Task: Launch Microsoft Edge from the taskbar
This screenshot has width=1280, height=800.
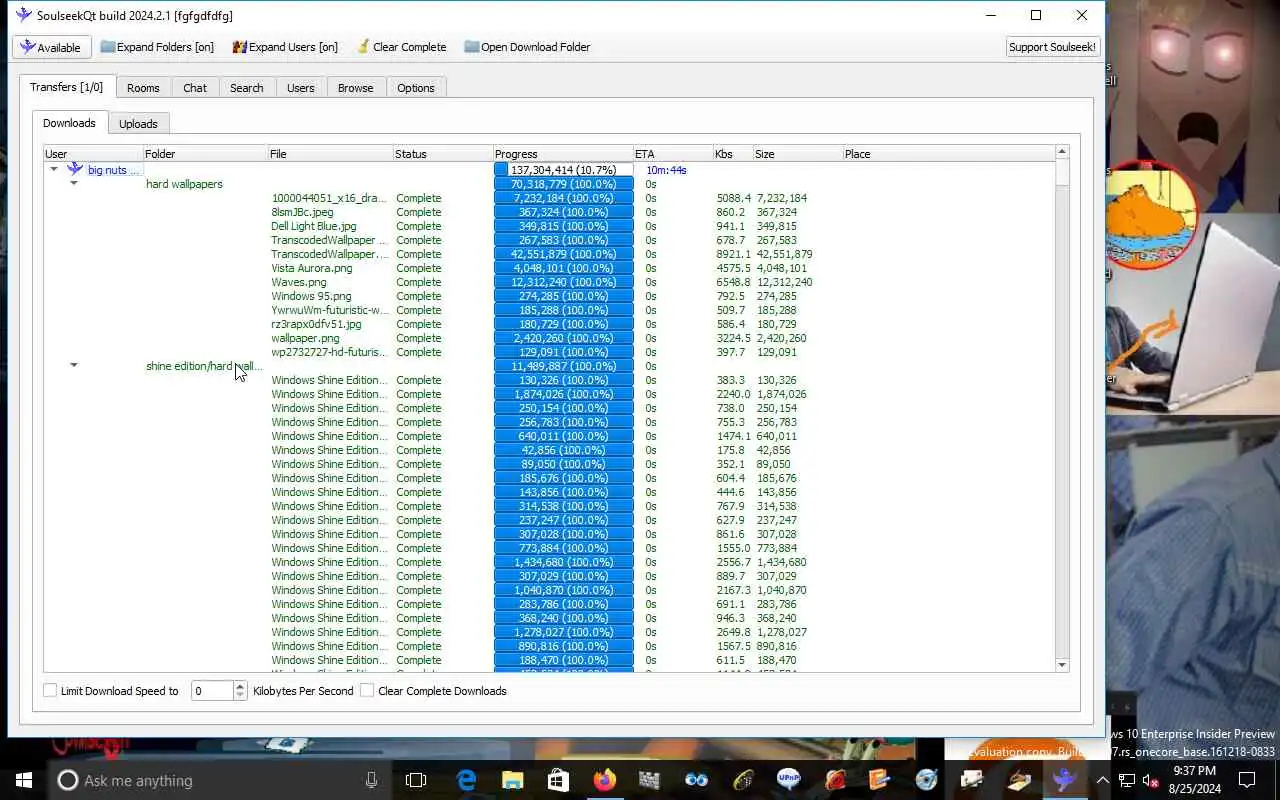Action: click(466, 780)
